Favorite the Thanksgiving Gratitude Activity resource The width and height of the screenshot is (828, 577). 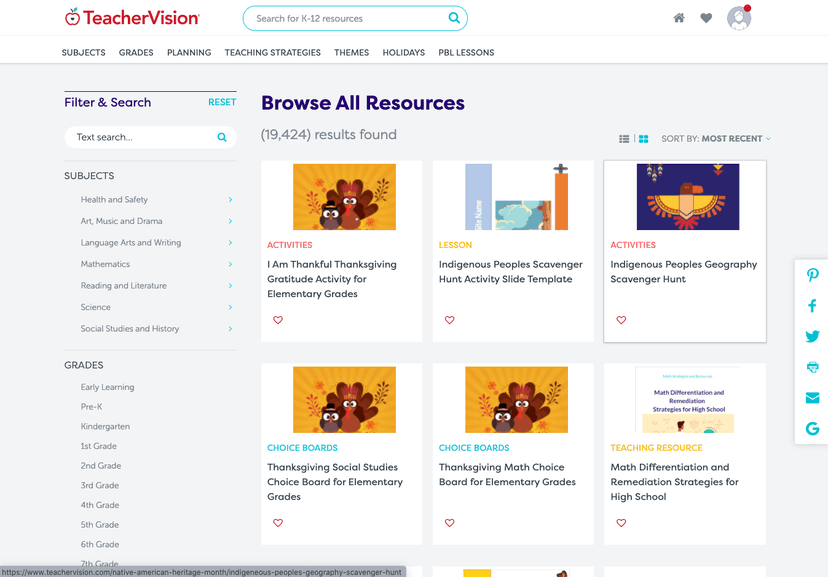coord(277,319)
